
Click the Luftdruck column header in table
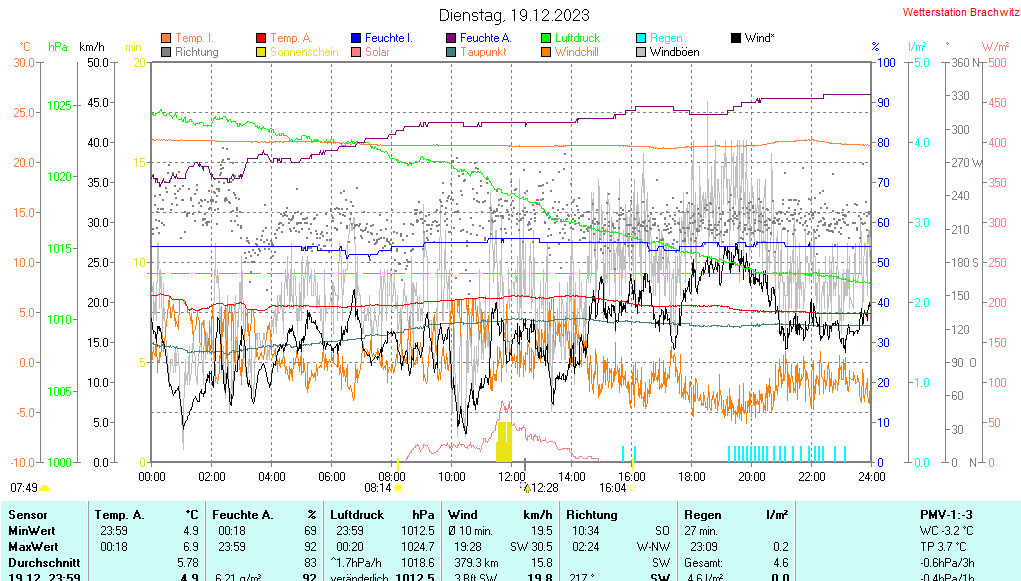point(358,514)
